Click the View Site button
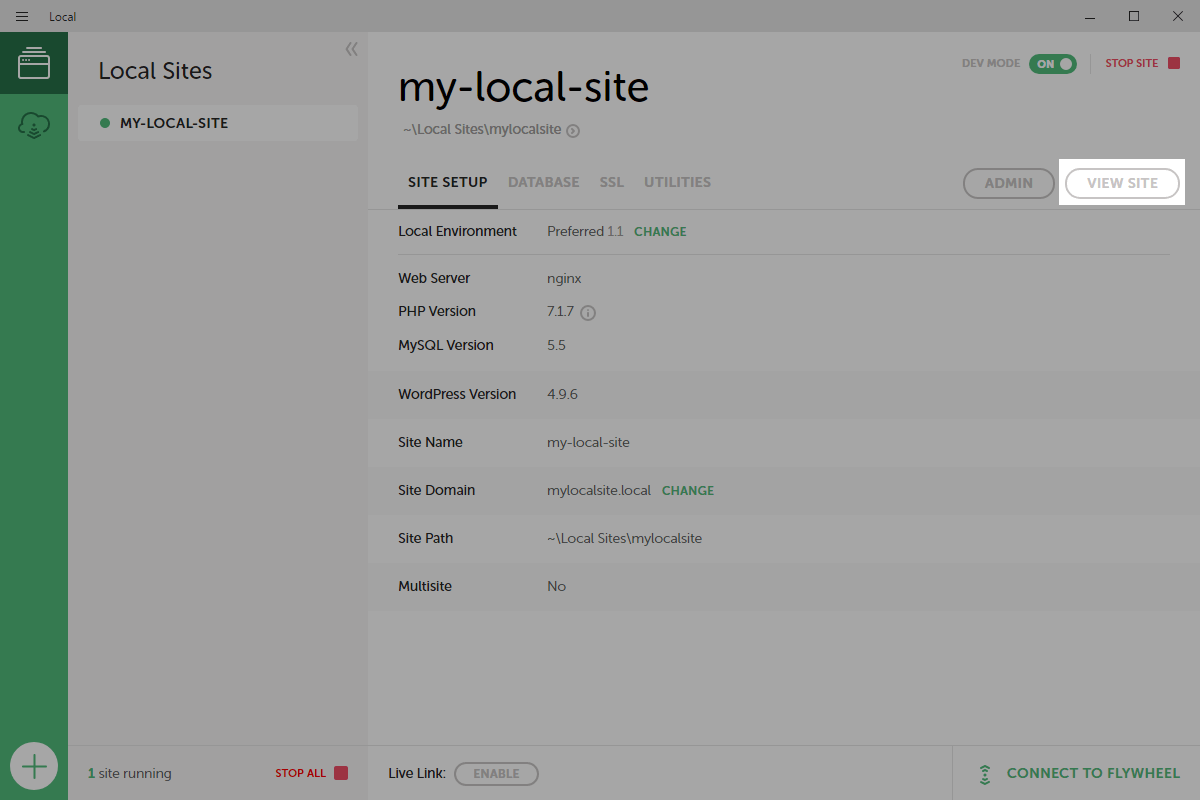1200x800 pixels. pos(1122,183)
